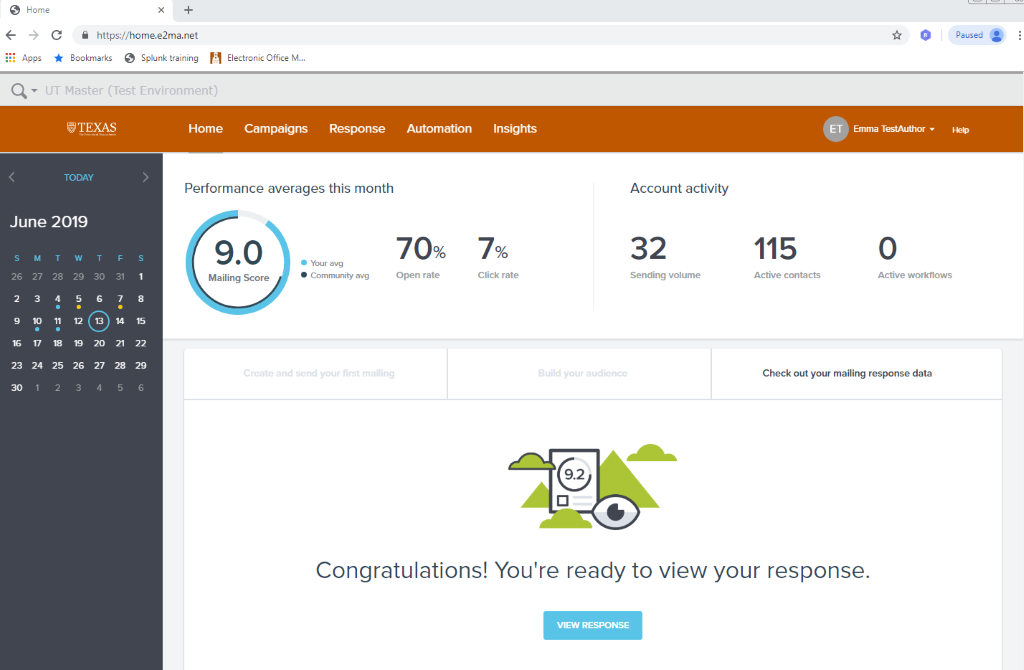Viewport: 1024px width, 670px height.
Task: Bookmark this page with star icon
Action: [897, 35]
